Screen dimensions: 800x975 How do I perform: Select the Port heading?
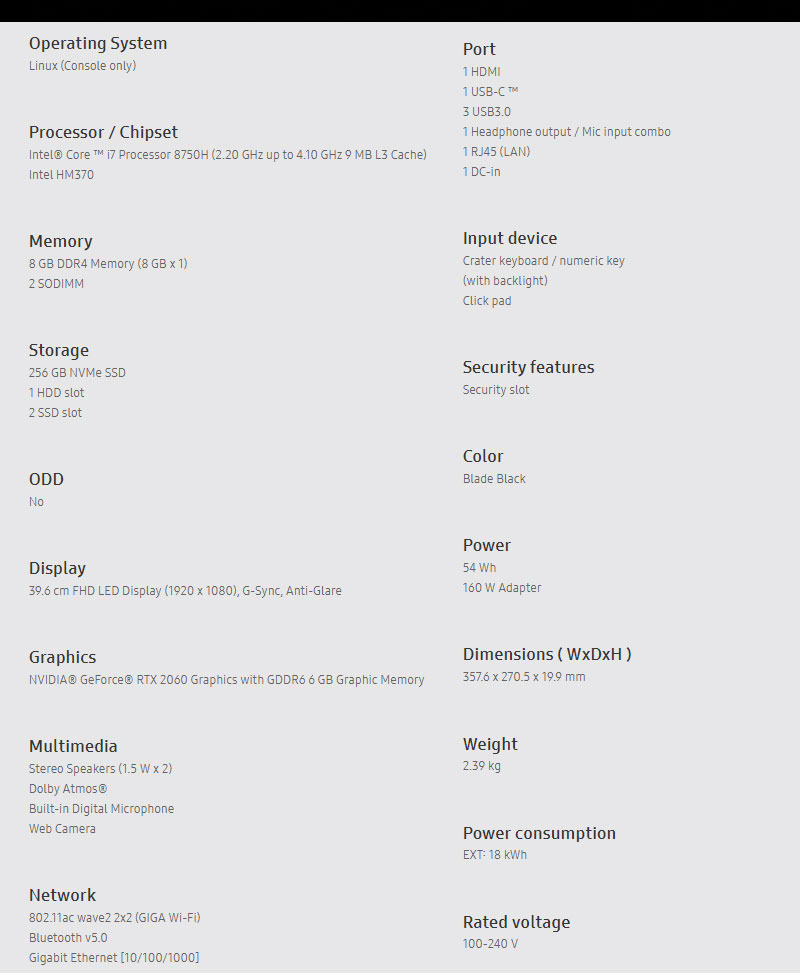tap(479, 49)
